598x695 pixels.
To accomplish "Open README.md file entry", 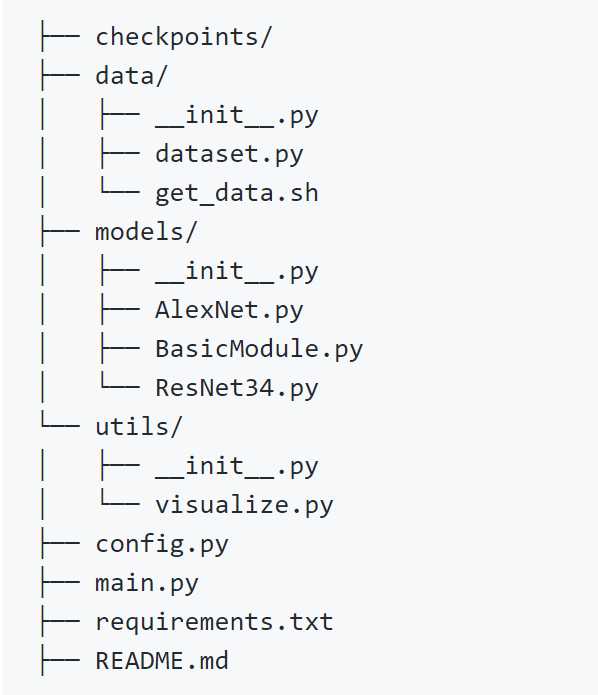I will pos(162,661).
